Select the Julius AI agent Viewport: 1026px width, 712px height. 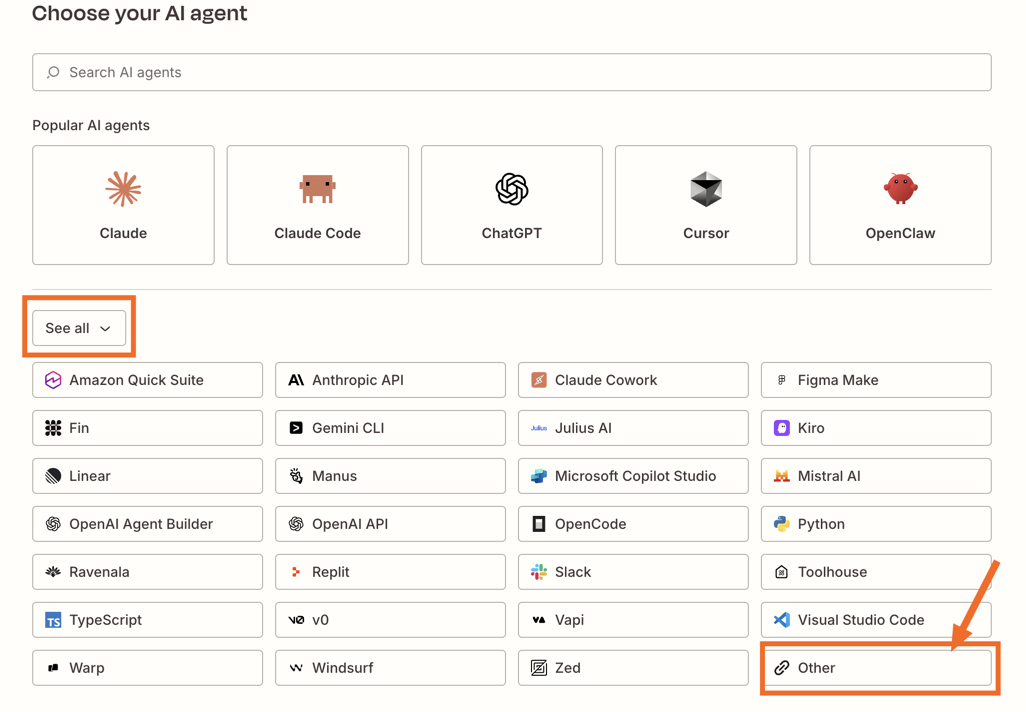click(x=633, y=428)
